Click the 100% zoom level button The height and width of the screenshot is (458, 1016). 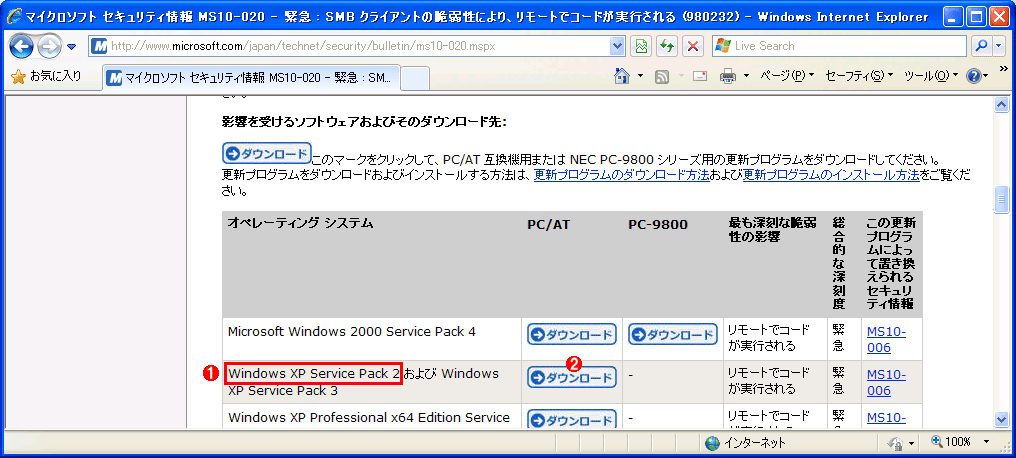[952, 442]
